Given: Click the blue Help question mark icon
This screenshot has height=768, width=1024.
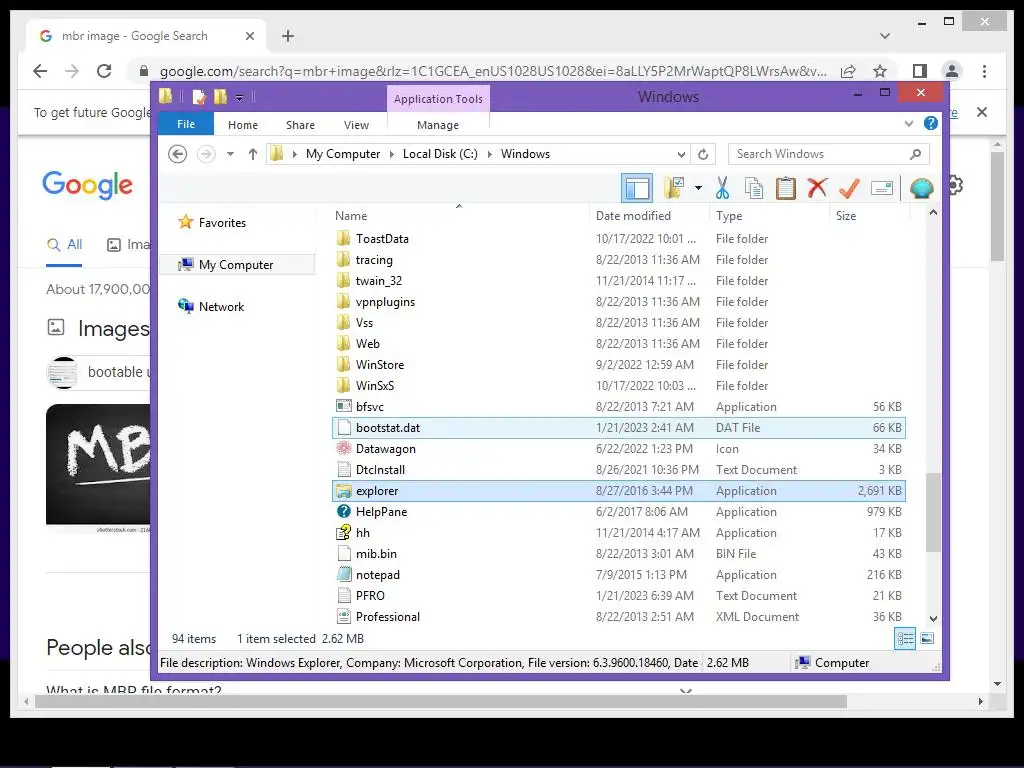Looking at the screenshot, I should pos(931,123).
